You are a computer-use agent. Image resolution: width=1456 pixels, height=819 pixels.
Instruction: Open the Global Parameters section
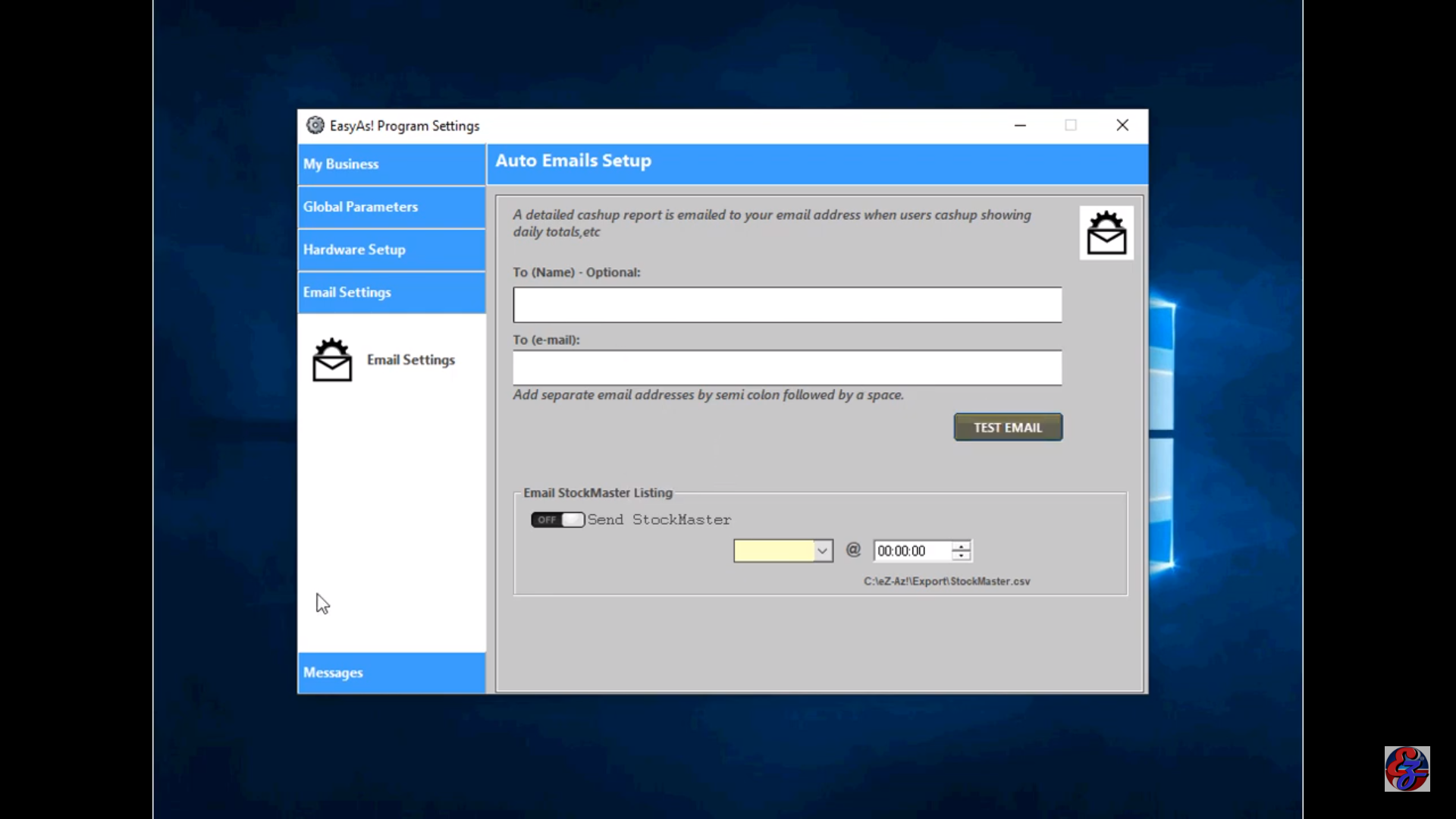(x=391, y=207)
